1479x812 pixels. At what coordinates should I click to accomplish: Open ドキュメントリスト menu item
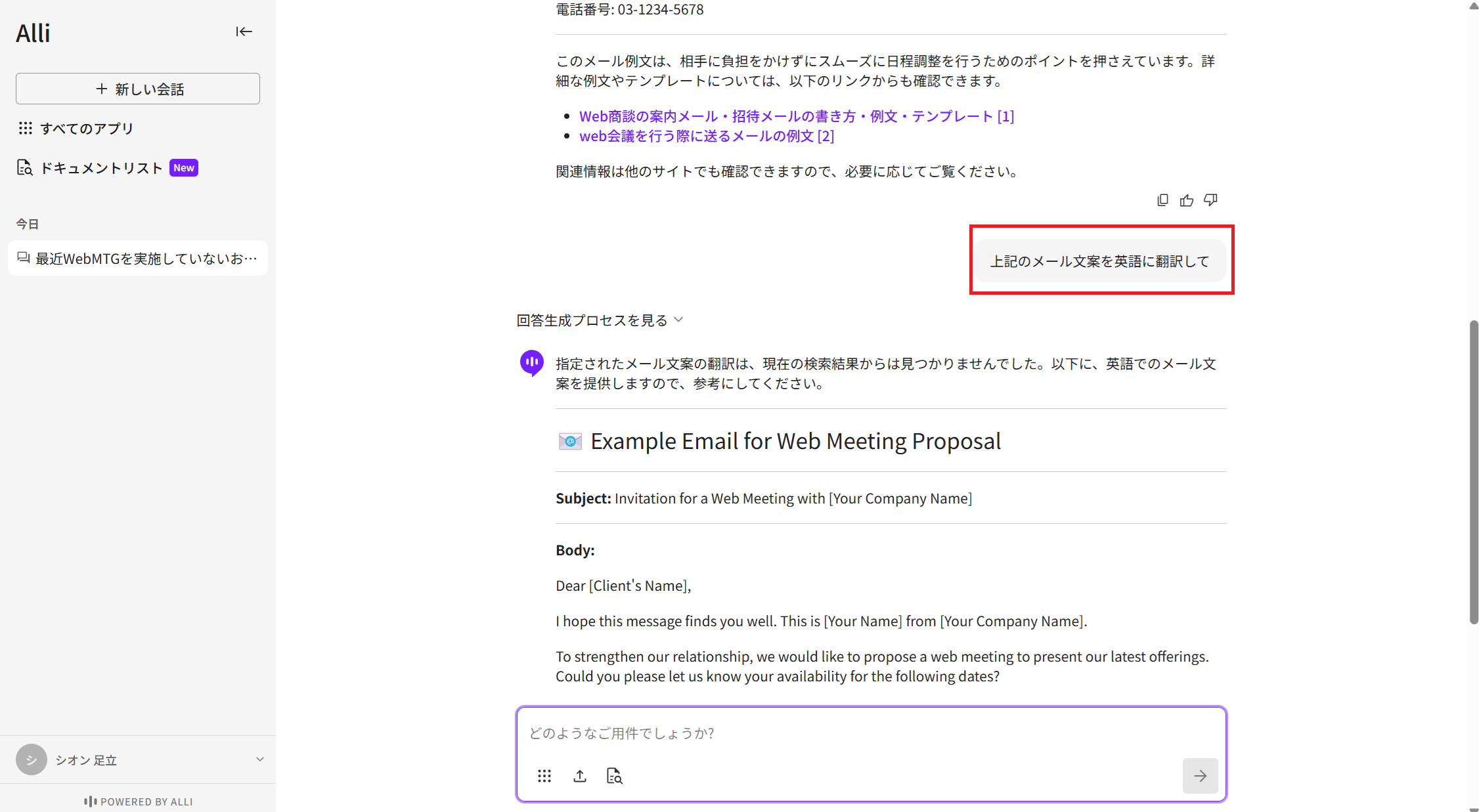coord(102,168)
